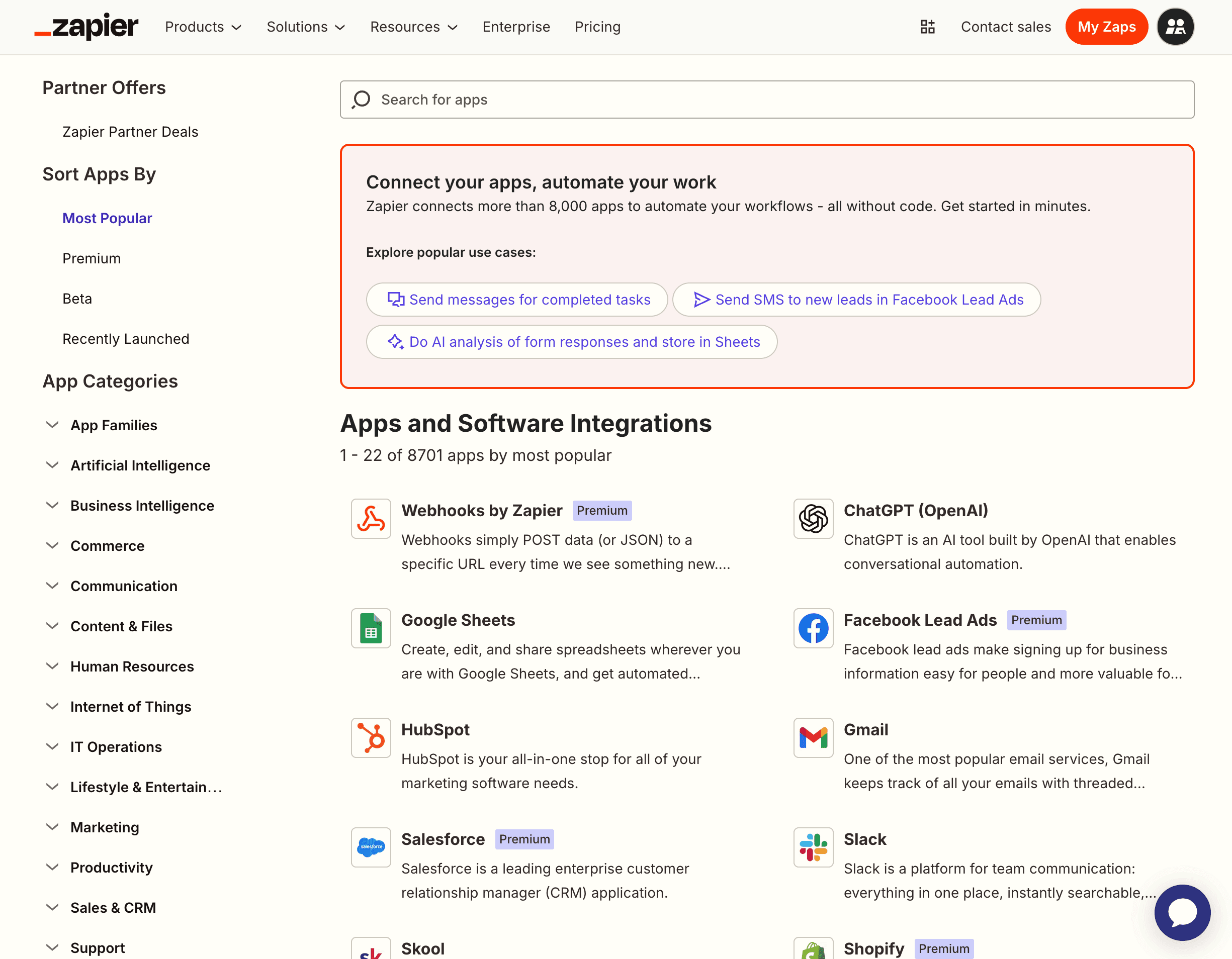This screenshot has width=1232, height=959.
Task: Click the Slack app icon
Action: pyautogui.click(x=813, y=847)
